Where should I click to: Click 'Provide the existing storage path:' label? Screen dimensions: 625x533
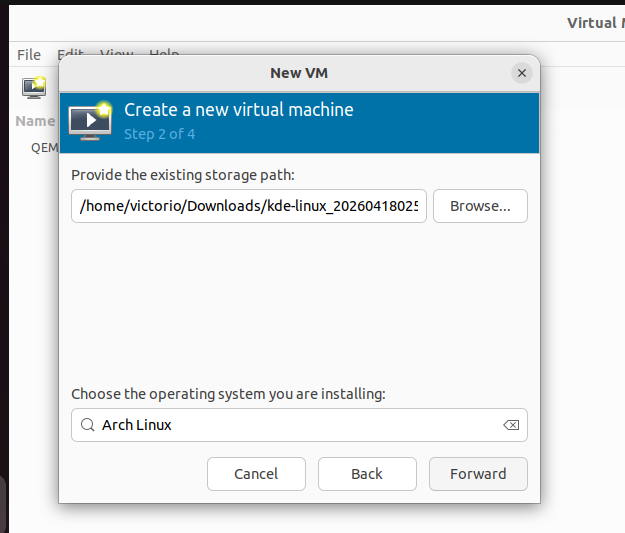[183, 175]
